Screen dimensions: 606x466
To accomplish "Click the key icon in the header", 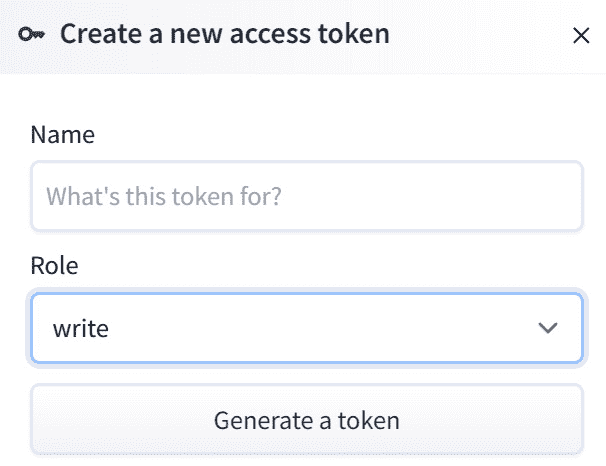I will (x=32, y=35).
